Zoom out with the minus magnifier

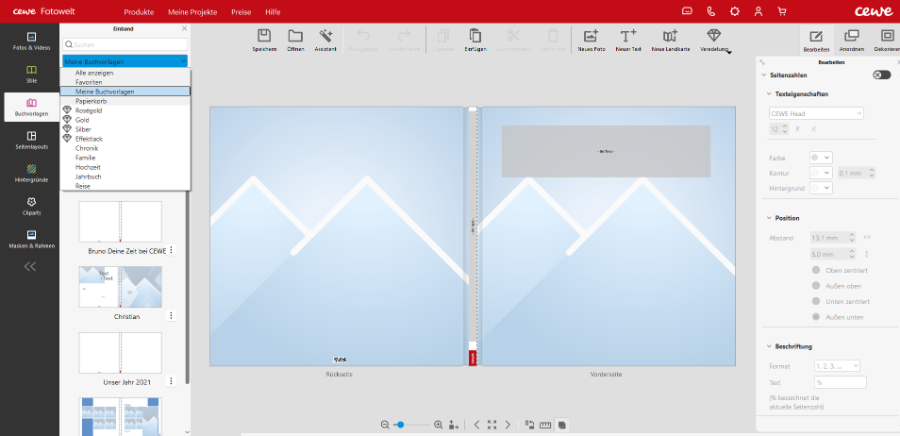click(385, 425)
